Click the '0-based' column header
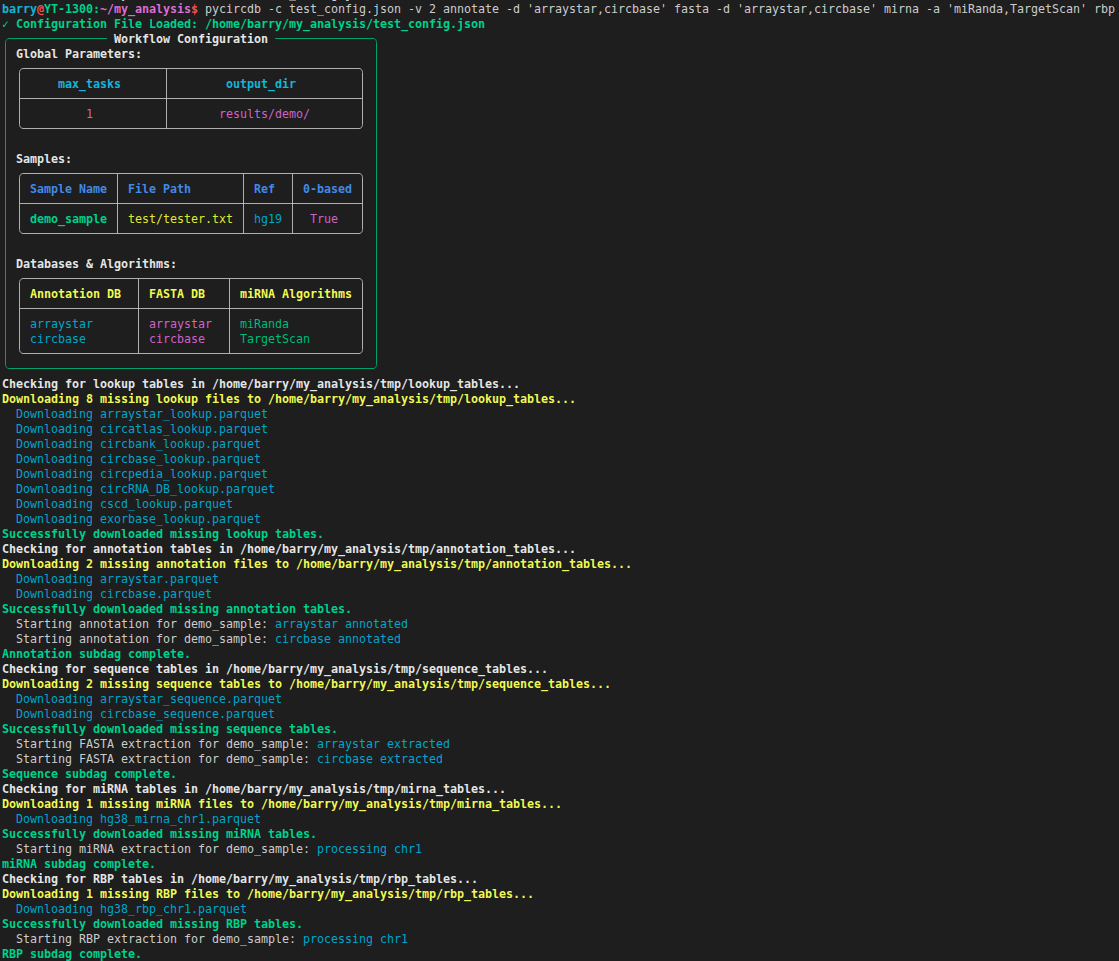This screenshot has height=961, width=1119. tap(327, 189)
